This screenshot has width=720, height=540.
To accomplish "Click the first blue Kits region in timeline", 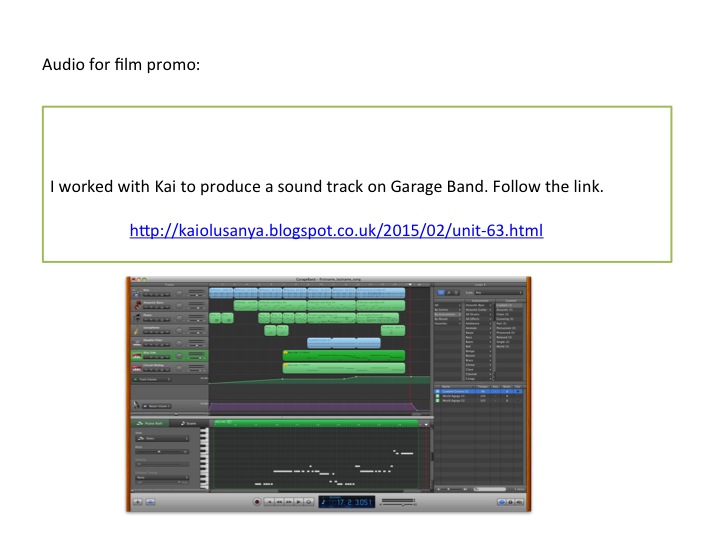I will tap(221, 293).
